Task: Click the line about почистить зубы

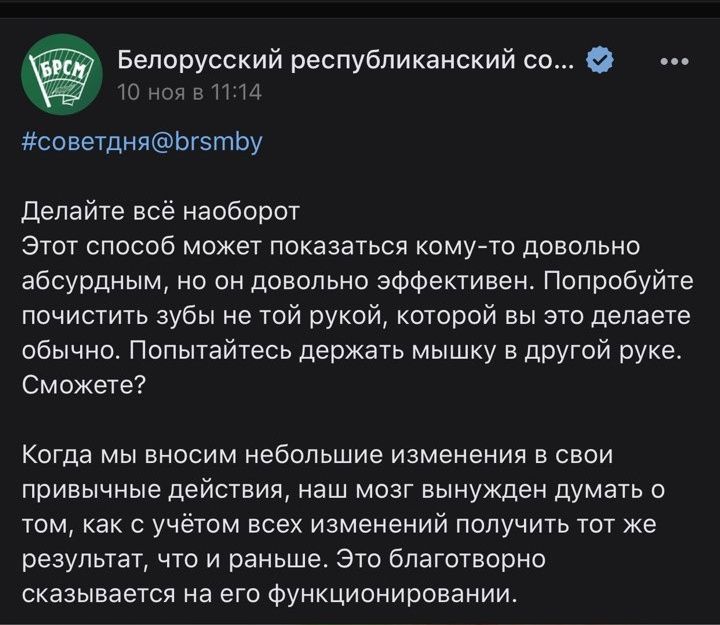Action: click(356, 316)
